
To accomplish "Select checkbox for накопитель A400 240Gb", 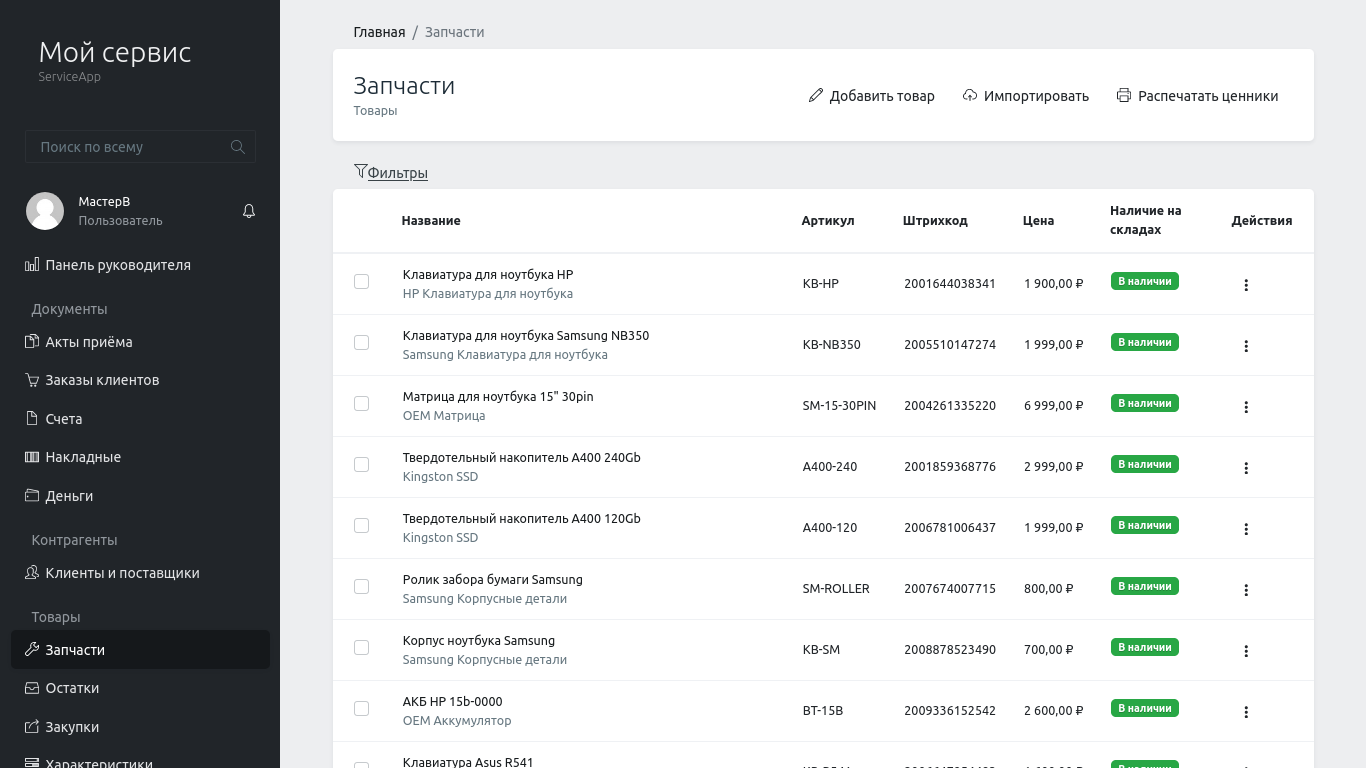I will tap(362, 465).
